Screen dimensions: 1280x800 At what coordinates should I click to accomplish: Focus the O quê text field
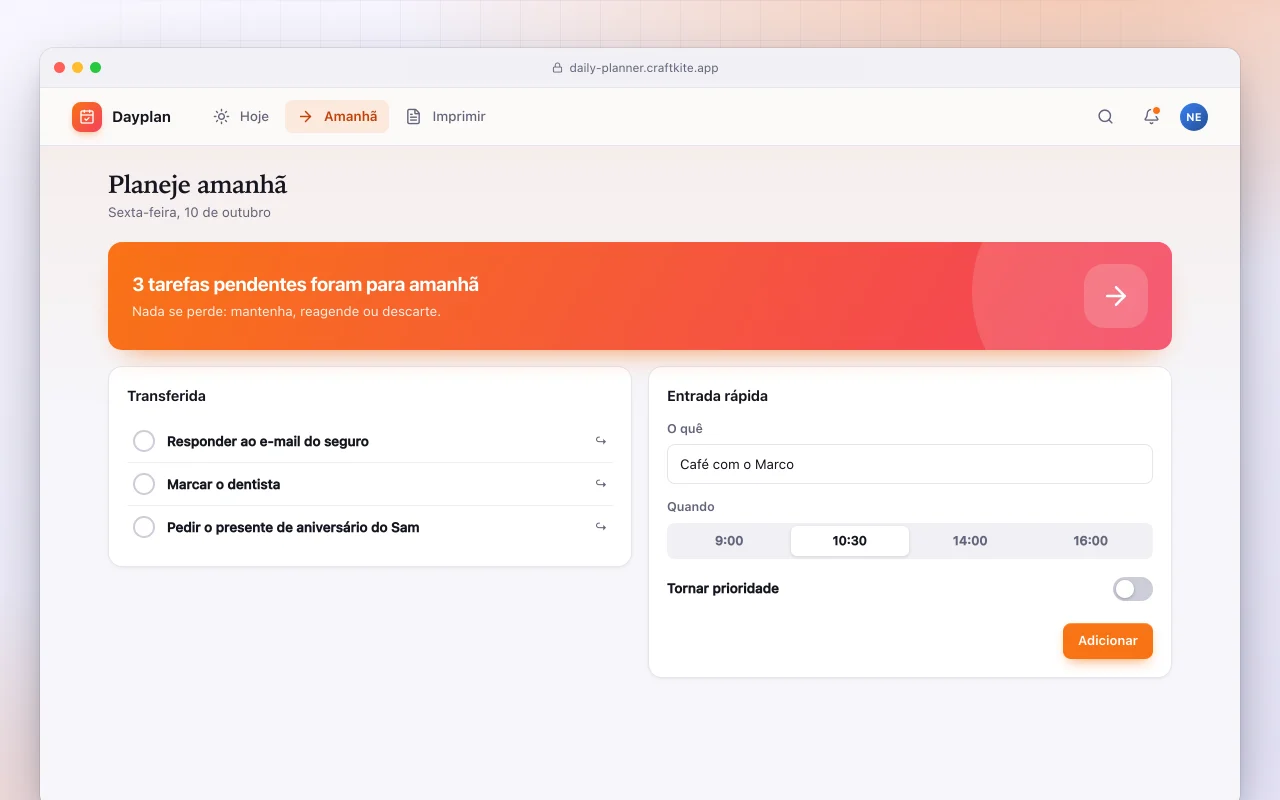click(910, 464)
